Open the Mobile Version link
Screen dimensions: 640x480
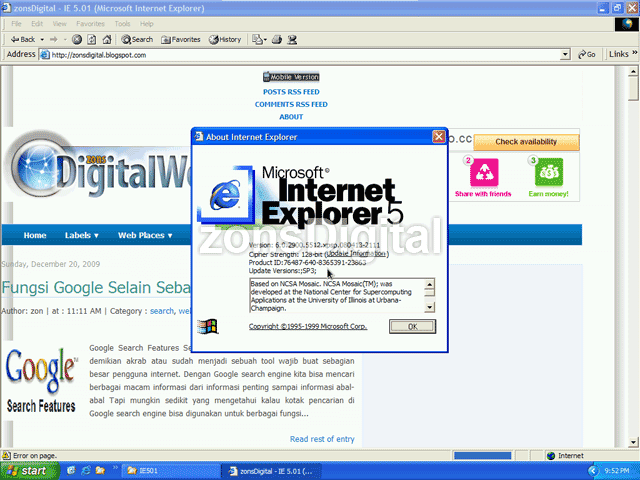click(291, 77)
